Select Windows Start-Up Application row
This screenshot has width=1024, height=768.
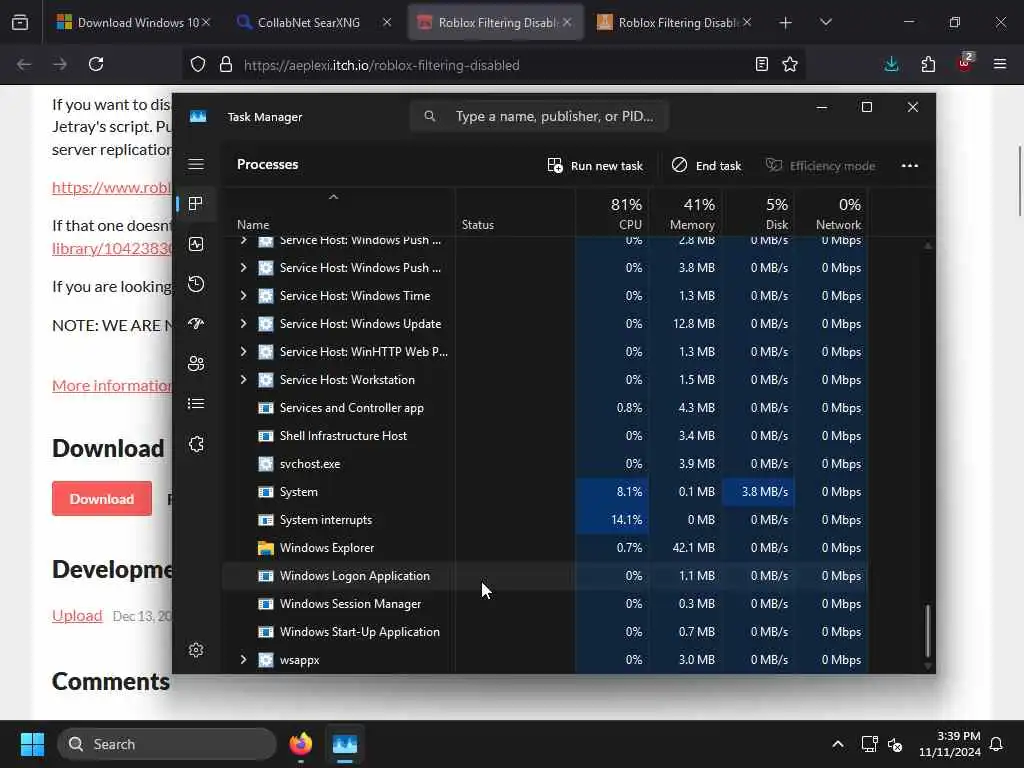(545, 632)
